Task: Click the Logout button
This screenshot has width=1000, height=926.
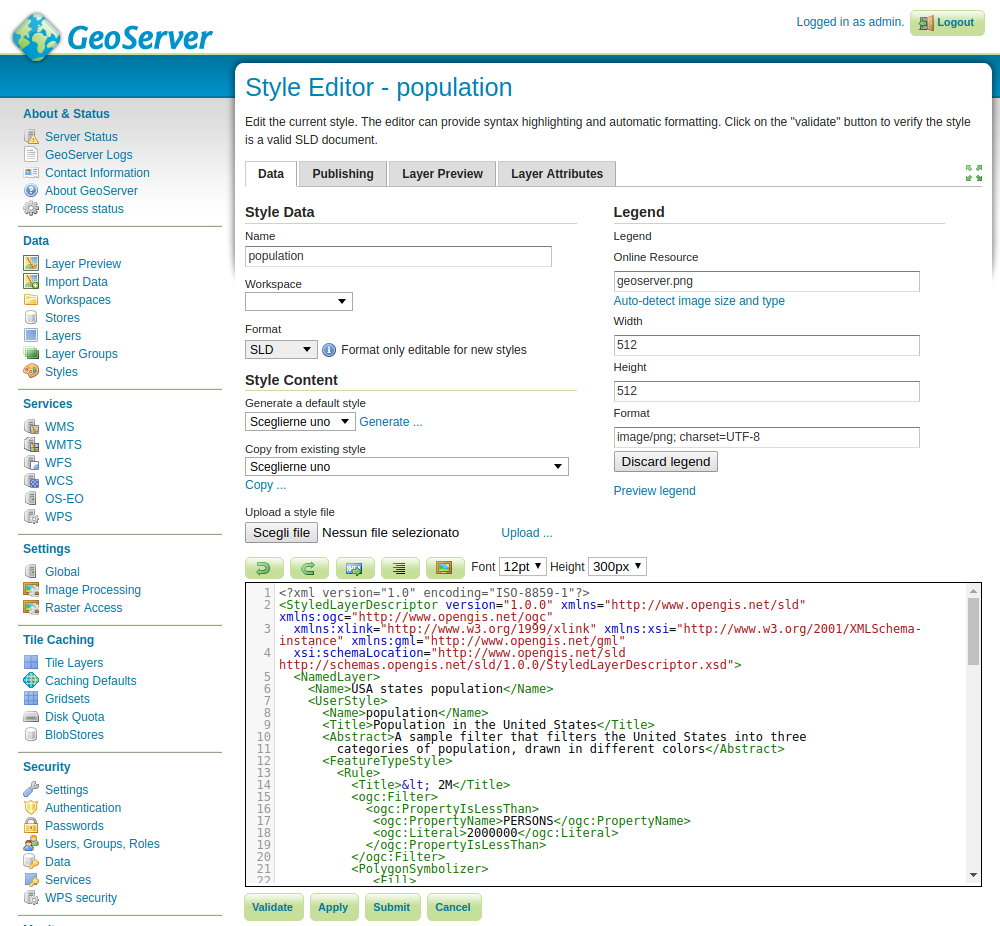Action: tap(947, 22)
